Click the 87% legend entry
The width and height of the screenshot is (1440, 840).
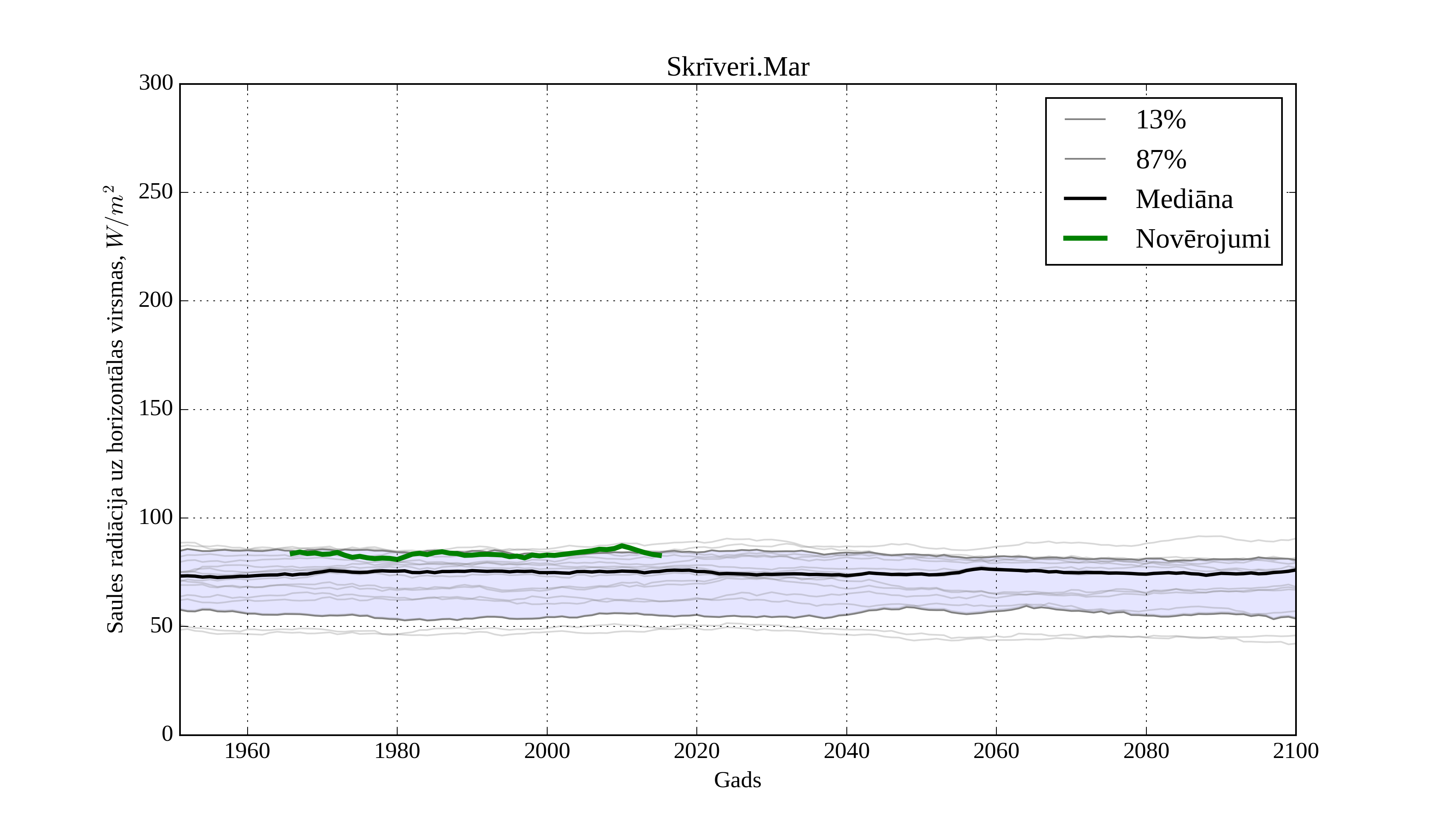[1160, 160]
